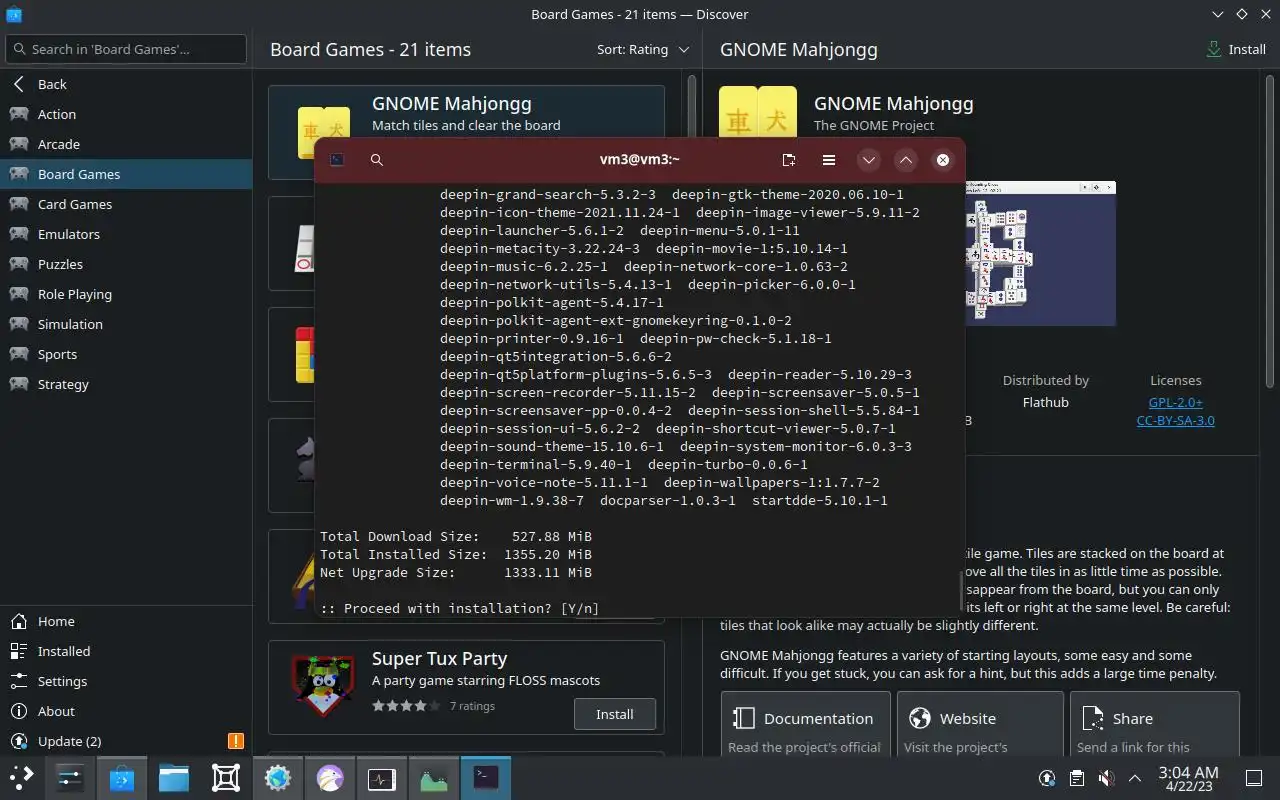Click the show desktop button

(x=1253, y=778)
